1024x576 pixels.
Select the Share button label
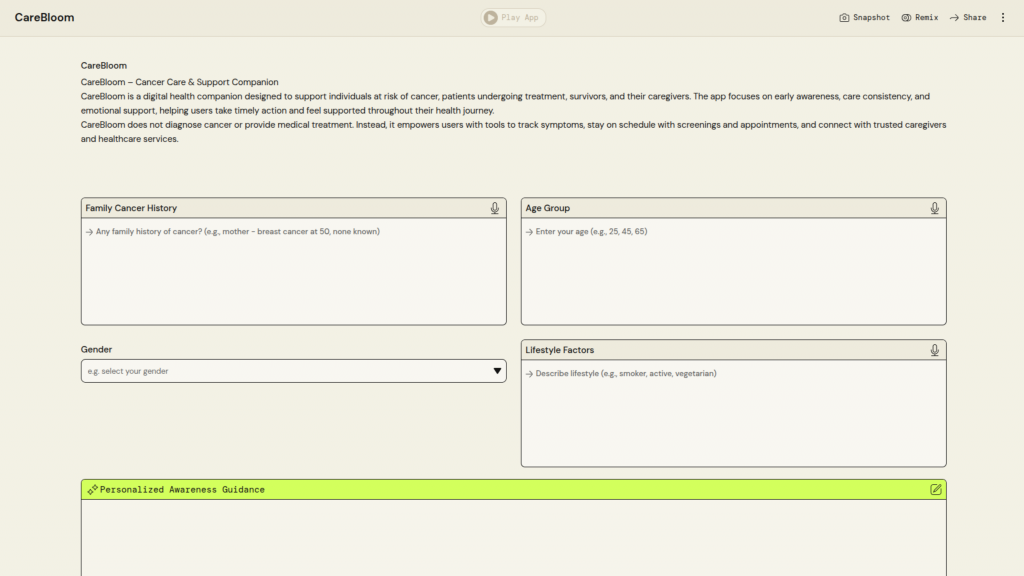[x=975, y=18]
